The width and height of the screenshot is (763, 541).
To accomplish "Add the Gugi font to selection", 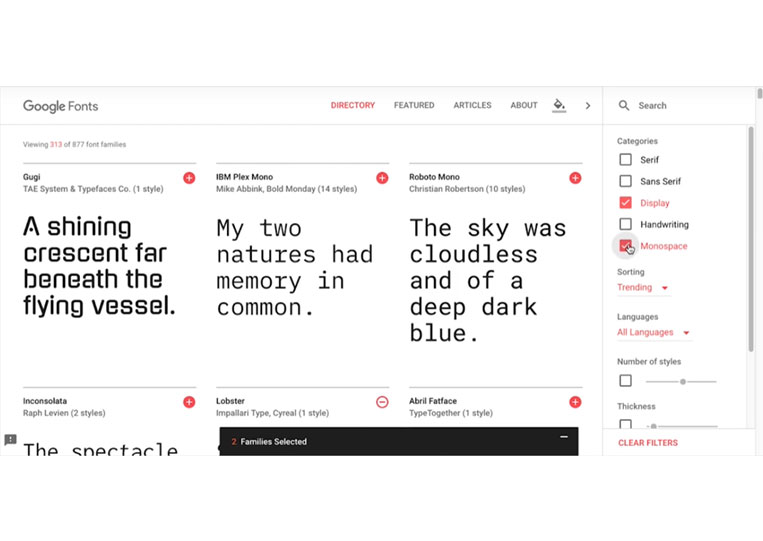I will pyautogui.click(x=189, y=178).
